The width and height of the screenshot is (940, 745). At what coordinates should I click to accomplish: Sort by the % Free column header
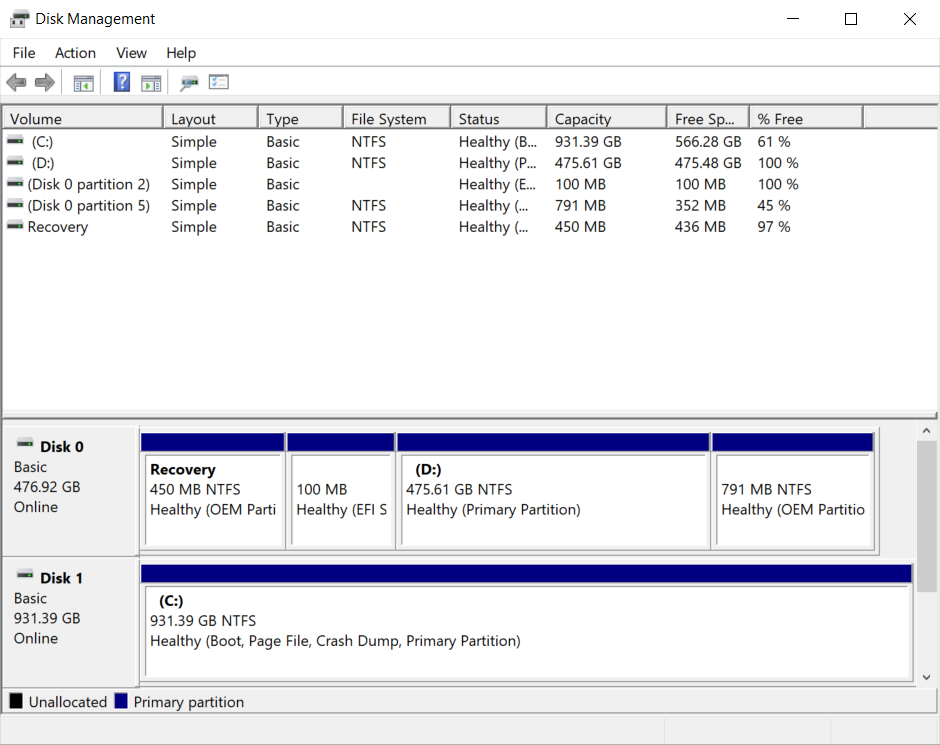pyautogui.click(x=806, y=119)
